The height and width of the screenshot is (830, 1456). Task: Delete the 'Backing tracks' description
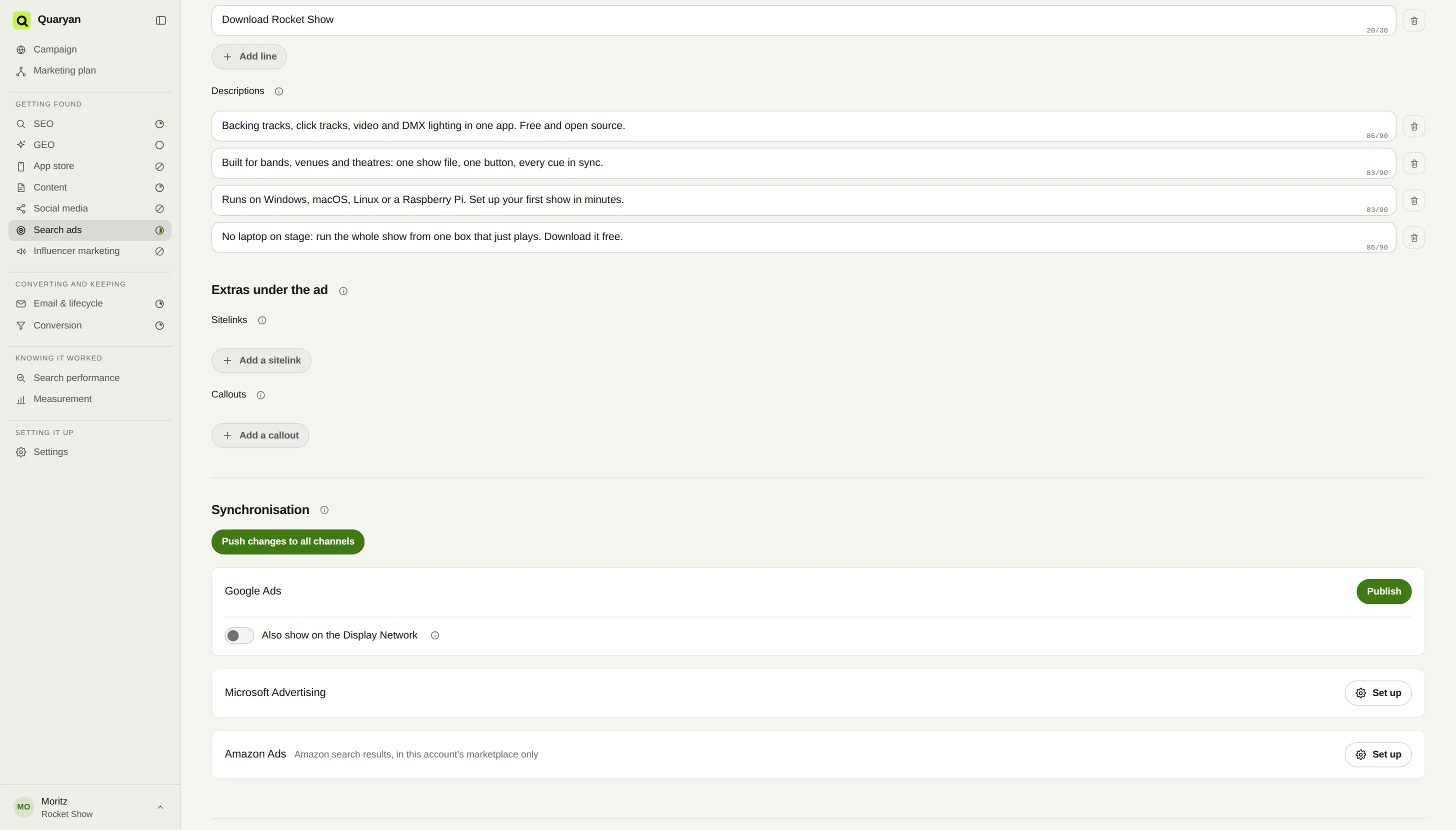click(1414, 126)
